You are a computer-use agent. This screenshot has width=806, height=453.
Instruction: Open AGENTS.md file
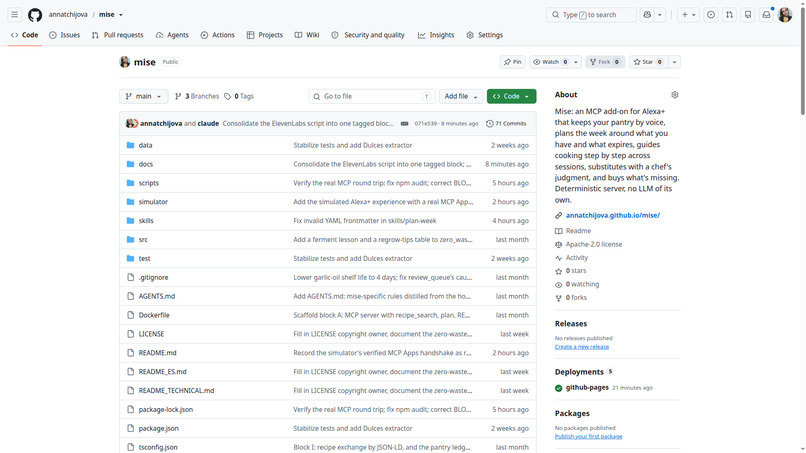(x=157, y=296)
